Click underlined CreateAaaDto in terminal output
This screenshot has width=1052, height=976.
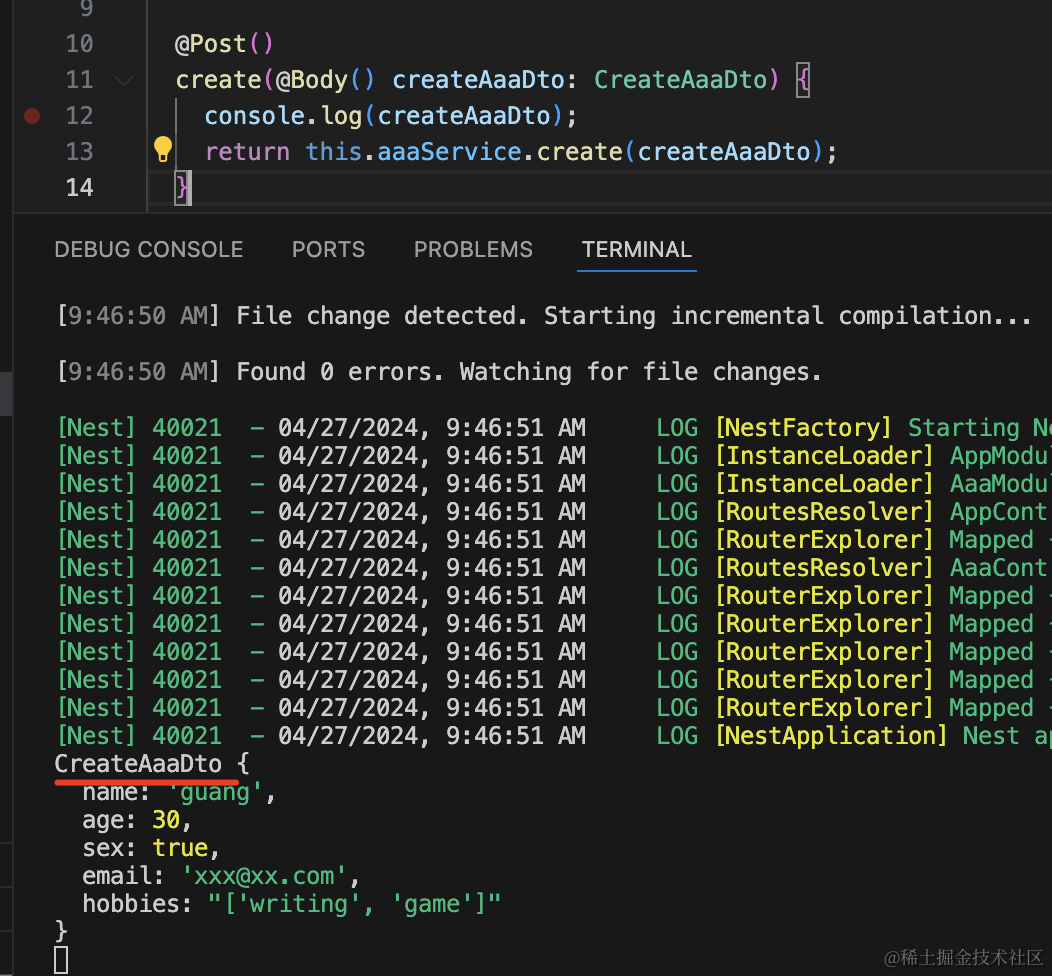(138, 765)
